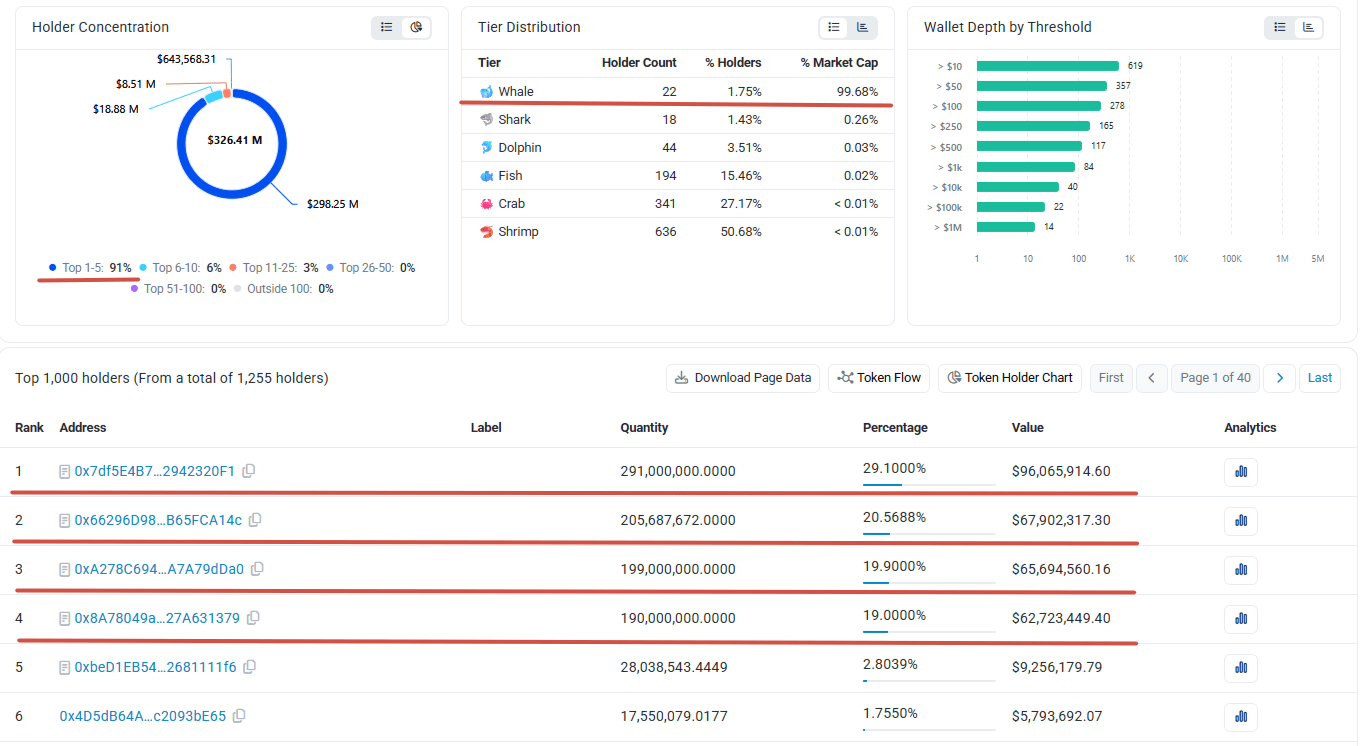Open analytics for rank 1 holder
The height and width of the screenshot is (746, 1367).
(1241, 472)
